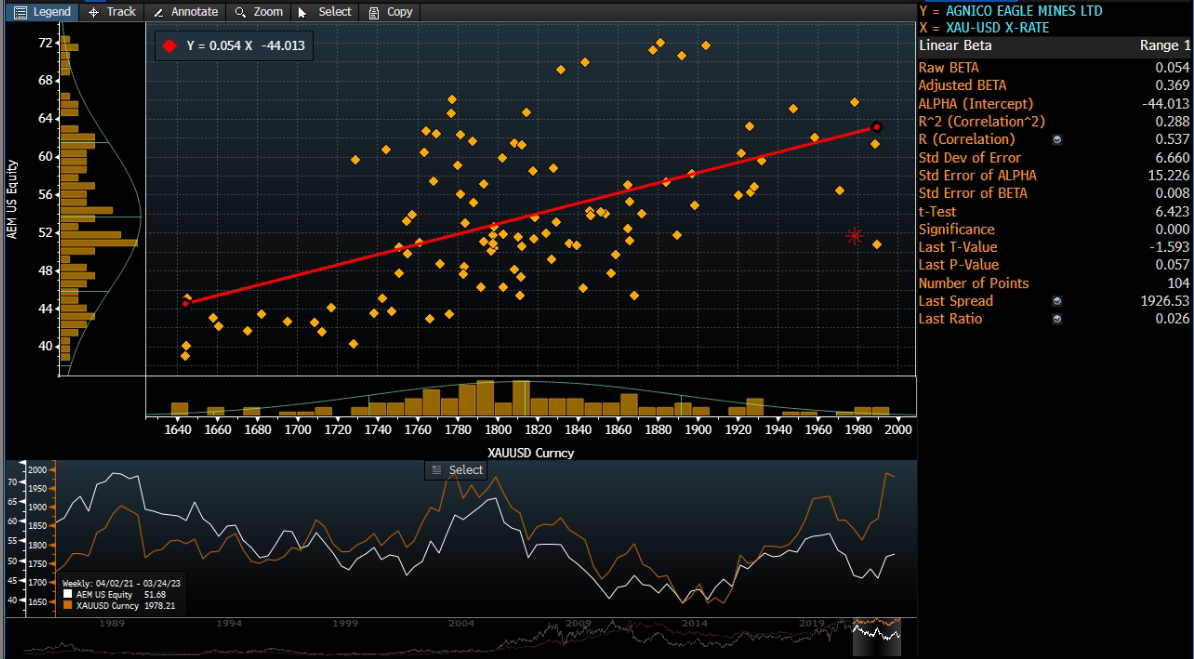The image size is (1194, 659).
Task: Click the t-Test value 6.423
Action: pyautogui.click(x=1173, y=212)
